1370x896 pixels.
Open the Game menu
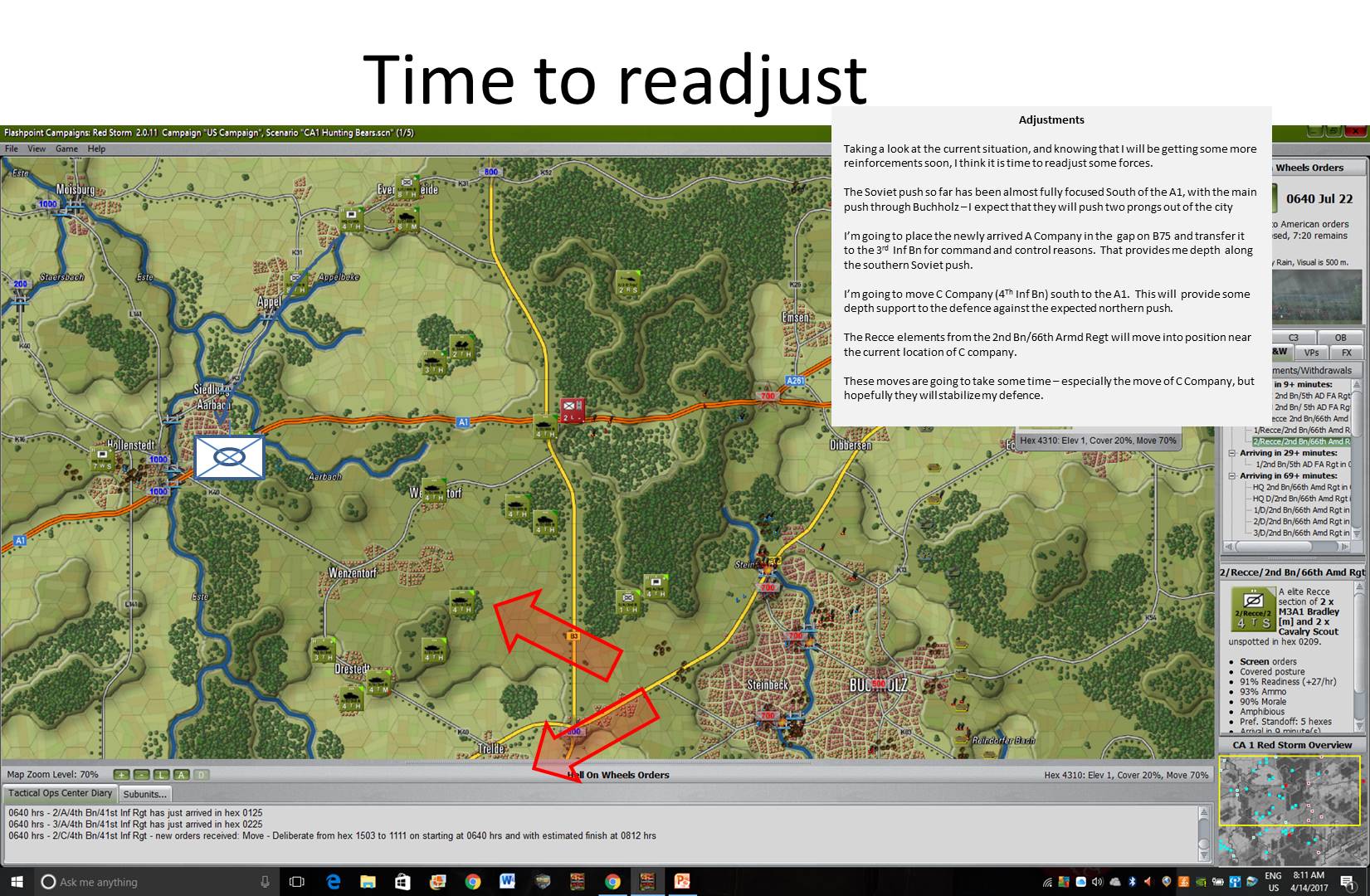point(66,149)
